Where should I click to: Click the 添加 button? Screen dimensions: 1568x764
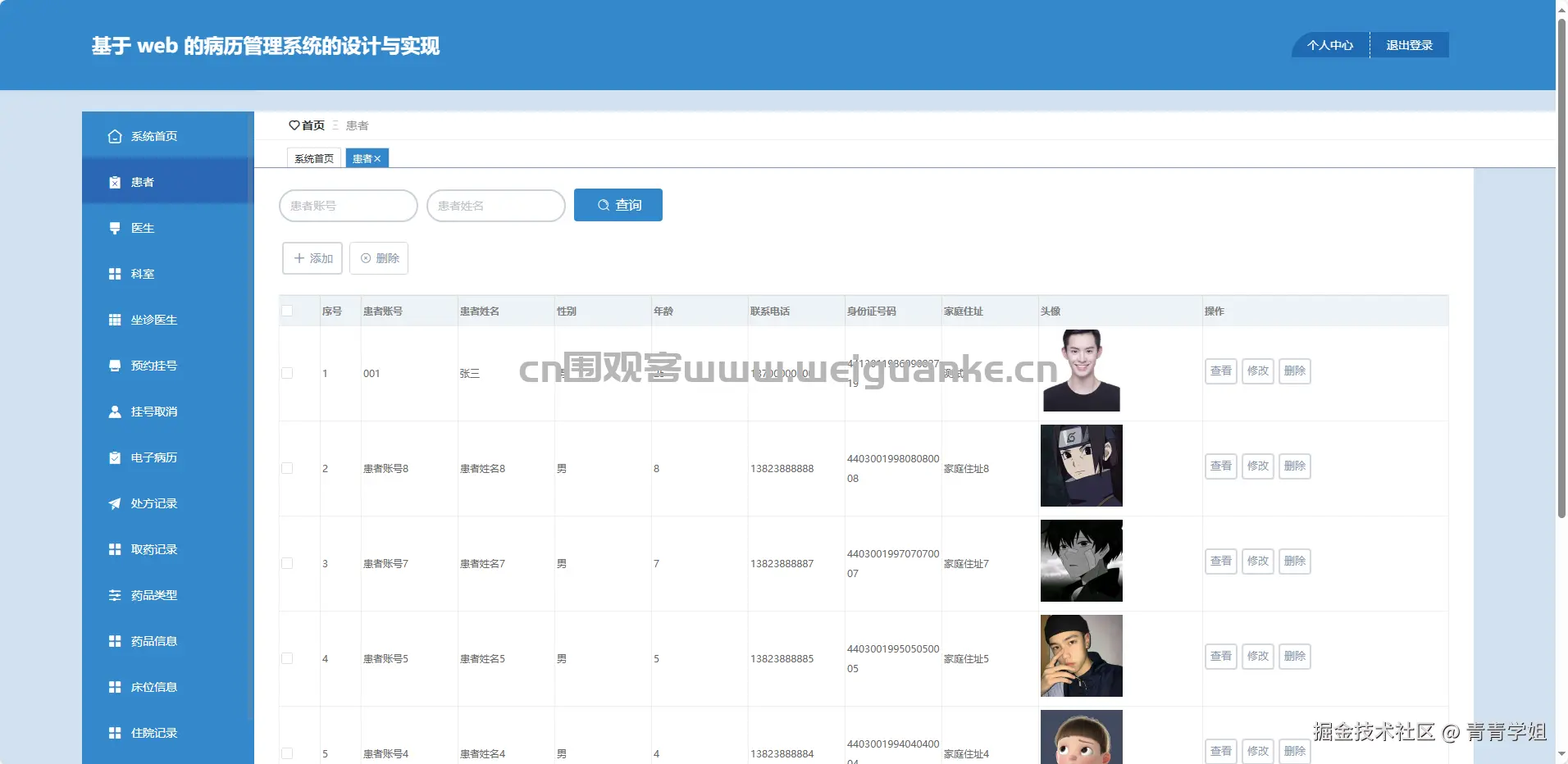point(312,258)
